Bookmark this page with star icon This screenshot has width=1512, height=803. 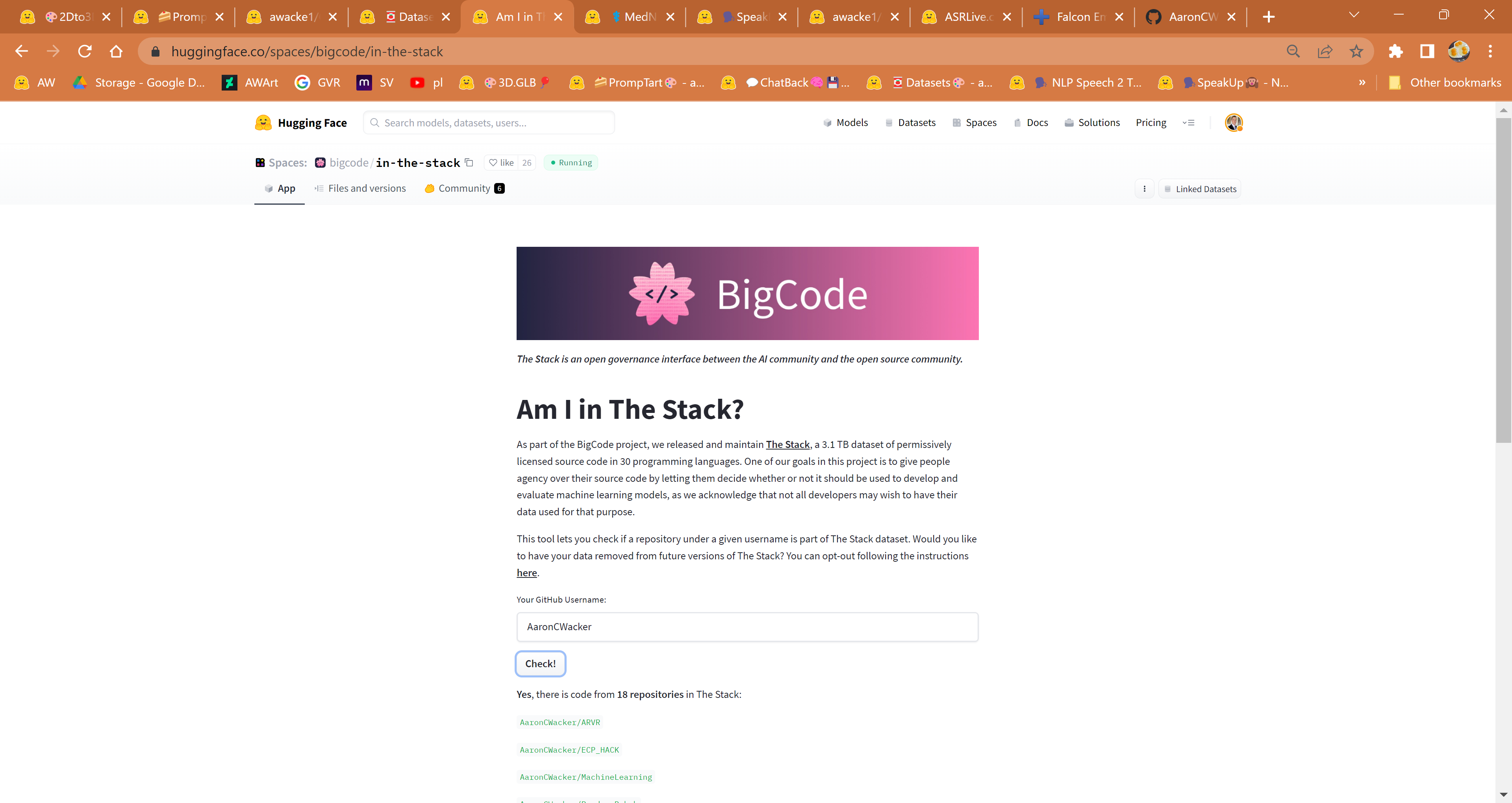(x=1356, y=52)
